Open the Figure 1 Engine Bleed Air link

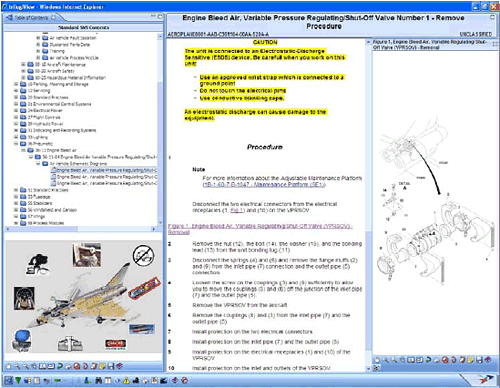coord(260,229)
